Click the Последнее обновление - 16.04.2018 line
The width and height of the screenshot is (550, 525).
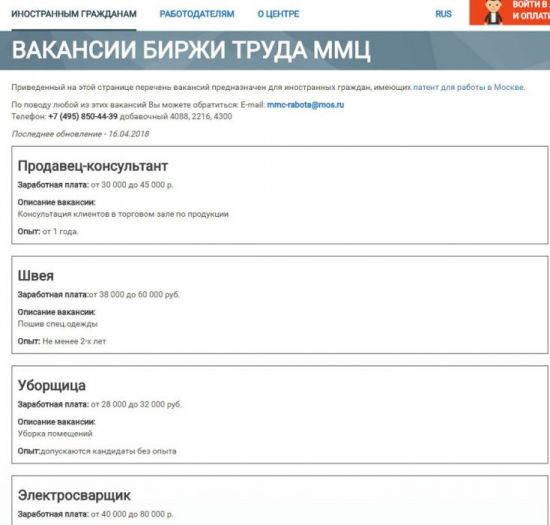81,134
